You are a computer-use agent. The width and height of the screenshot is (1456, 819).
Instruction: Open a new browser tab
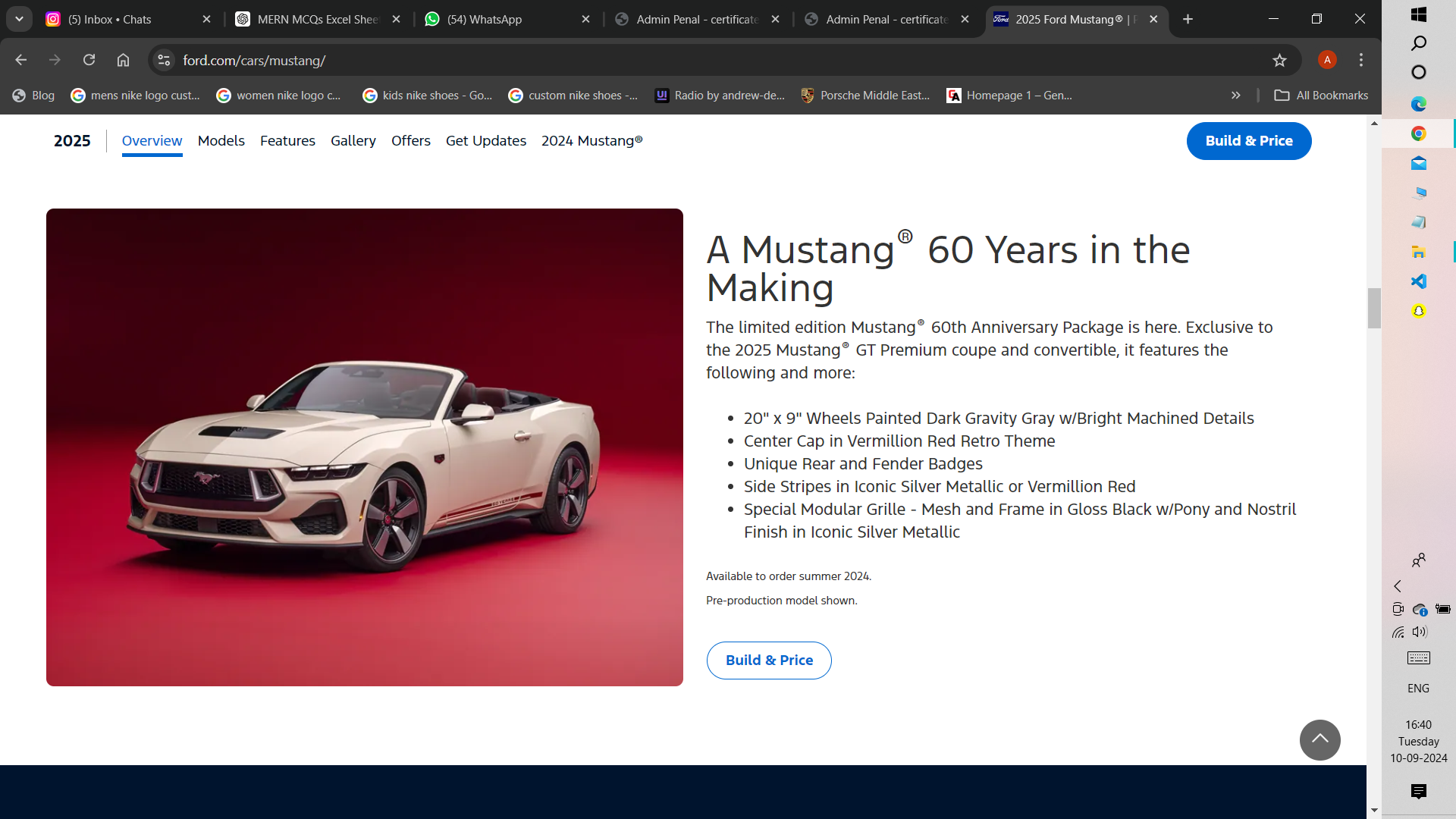pos(1188,19)
